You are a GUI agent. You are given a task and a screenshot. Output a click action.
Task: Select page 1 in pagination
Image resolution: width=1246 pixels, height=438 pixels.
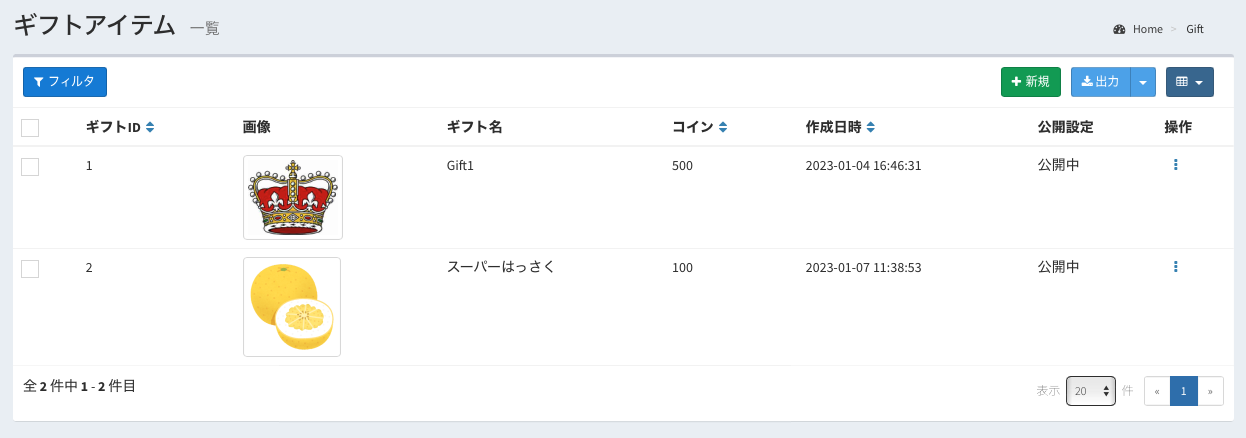[x=1183, y=391]
